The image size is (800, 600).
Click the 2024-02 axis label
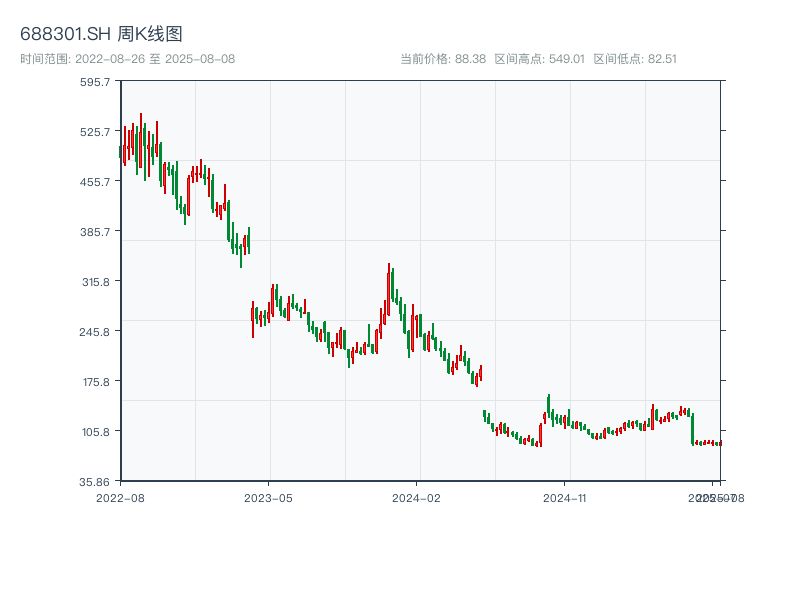[x=416, y=496]
